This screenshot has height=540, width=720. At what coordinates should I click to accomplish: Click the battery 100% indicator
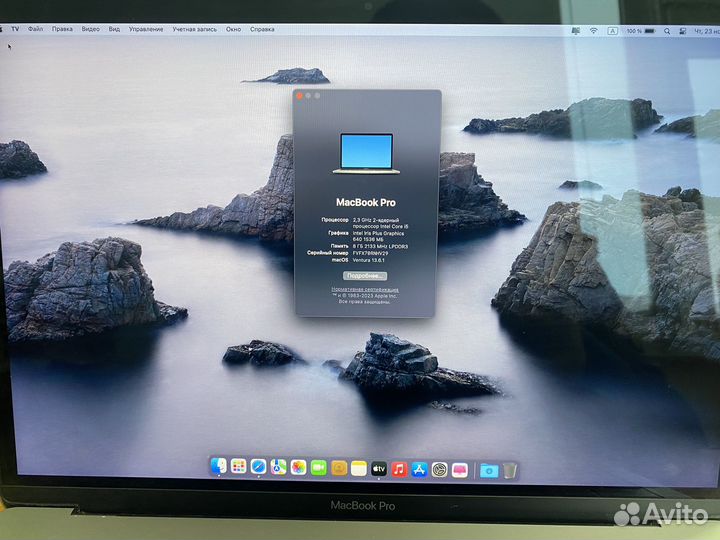coord(641,31)
